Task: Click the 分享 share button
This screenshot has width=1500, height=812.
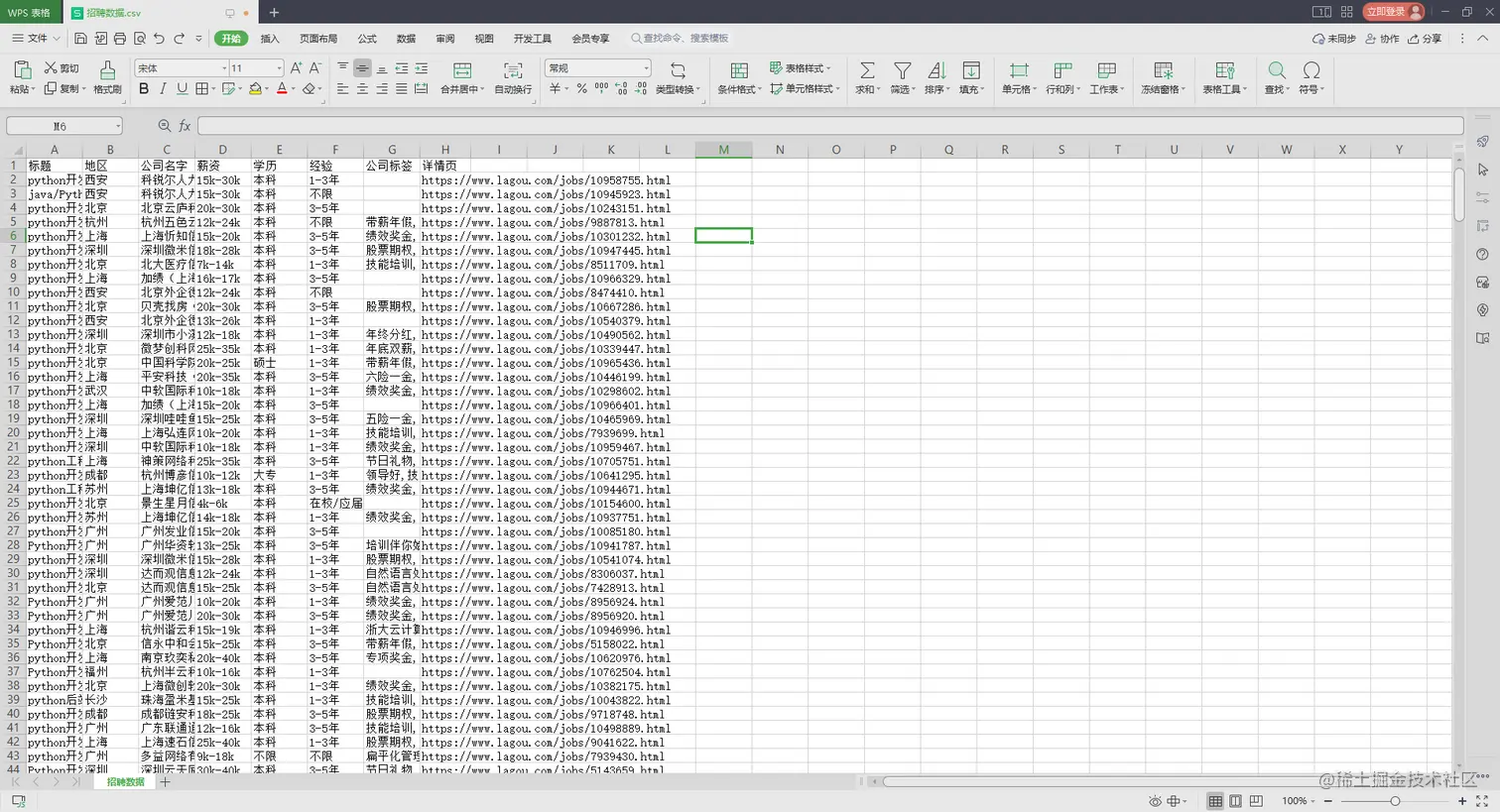Action: tap(1425, 39)
